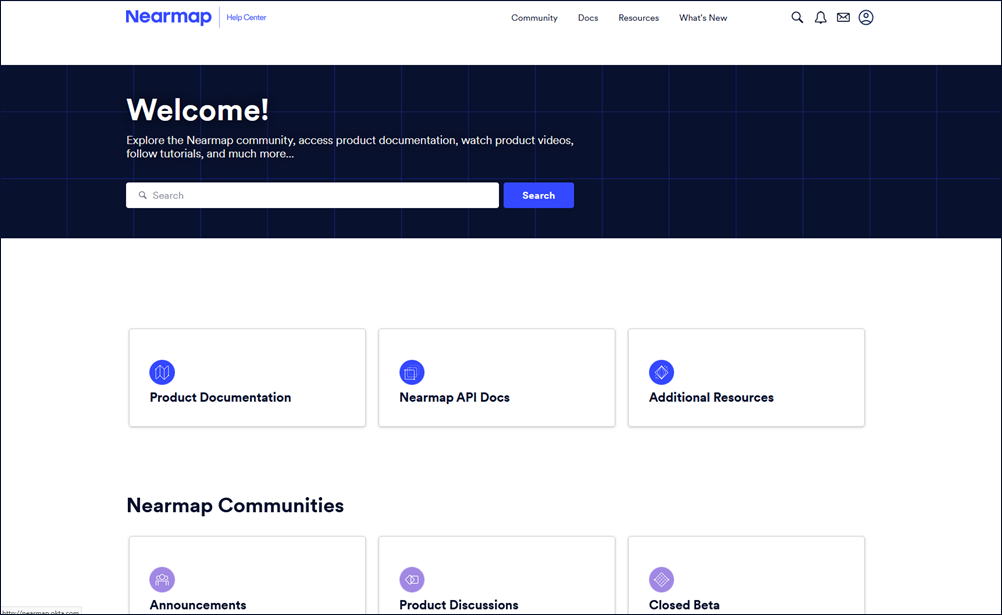This screenshot has height=615, width=1002.
Task: Click the Nearmap API Docs icon
Action: coord(412,372)
